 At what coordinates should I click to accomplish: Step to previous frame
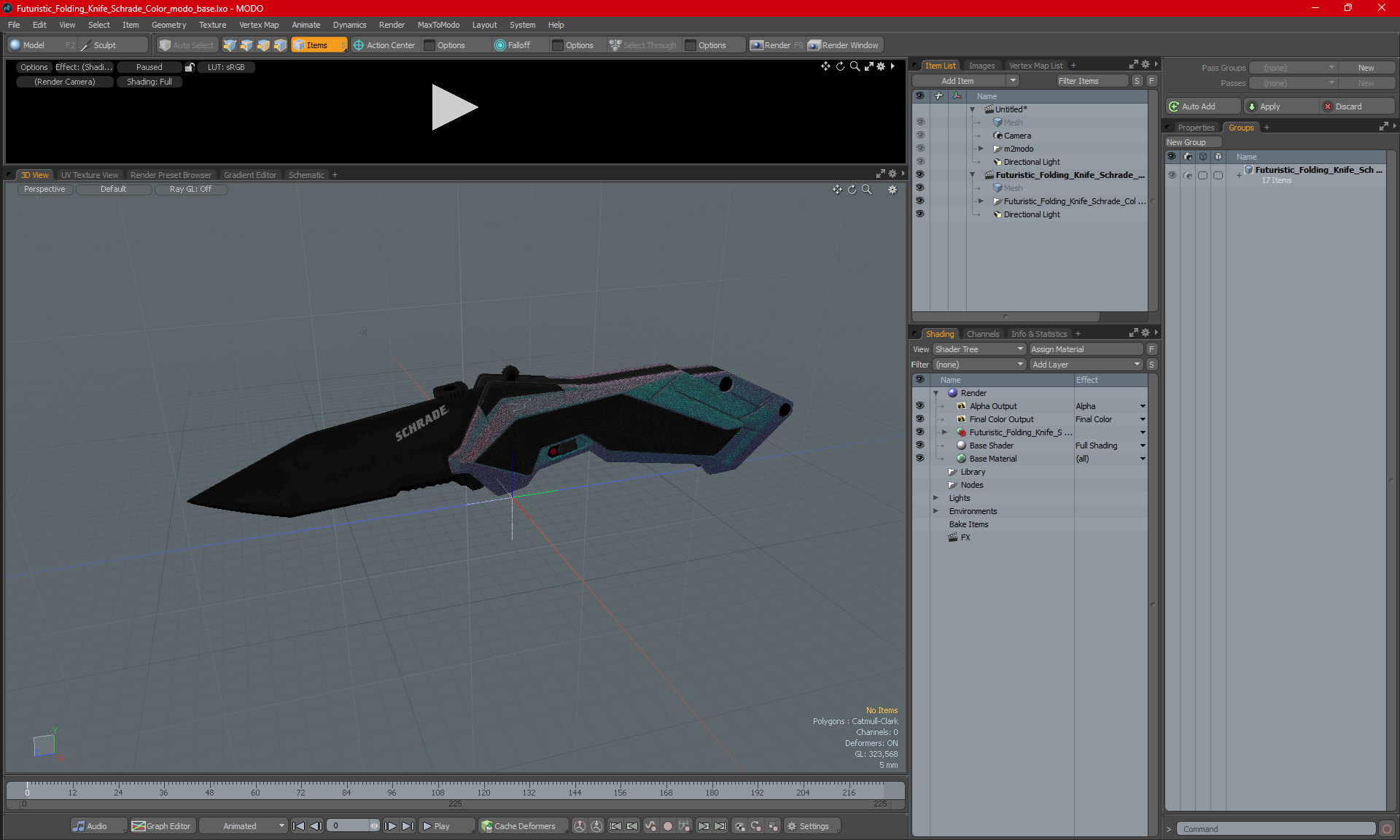[x=316, y=826]
